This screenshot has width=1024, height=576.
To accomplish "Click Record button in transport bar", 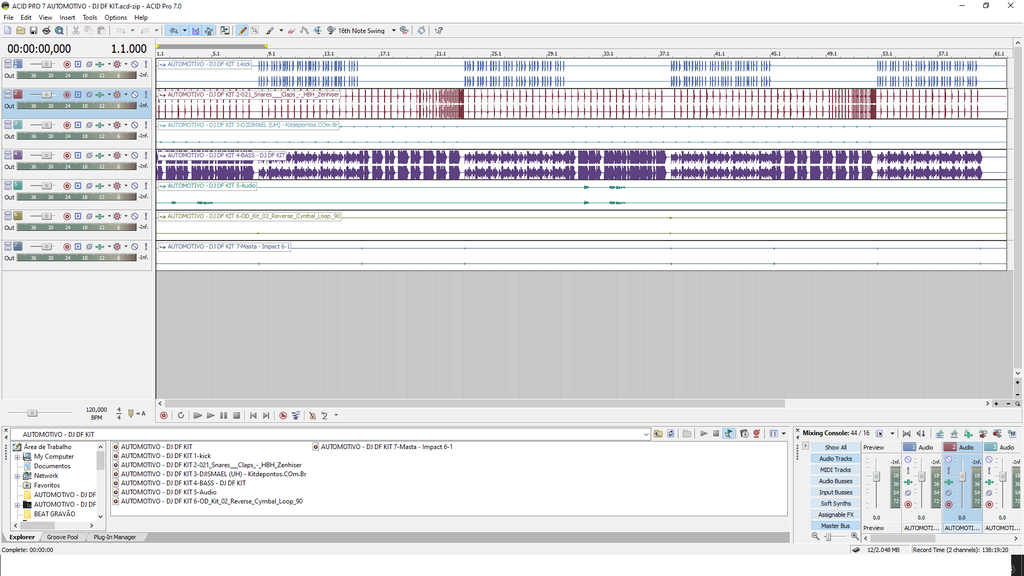I will coord(164,415).
